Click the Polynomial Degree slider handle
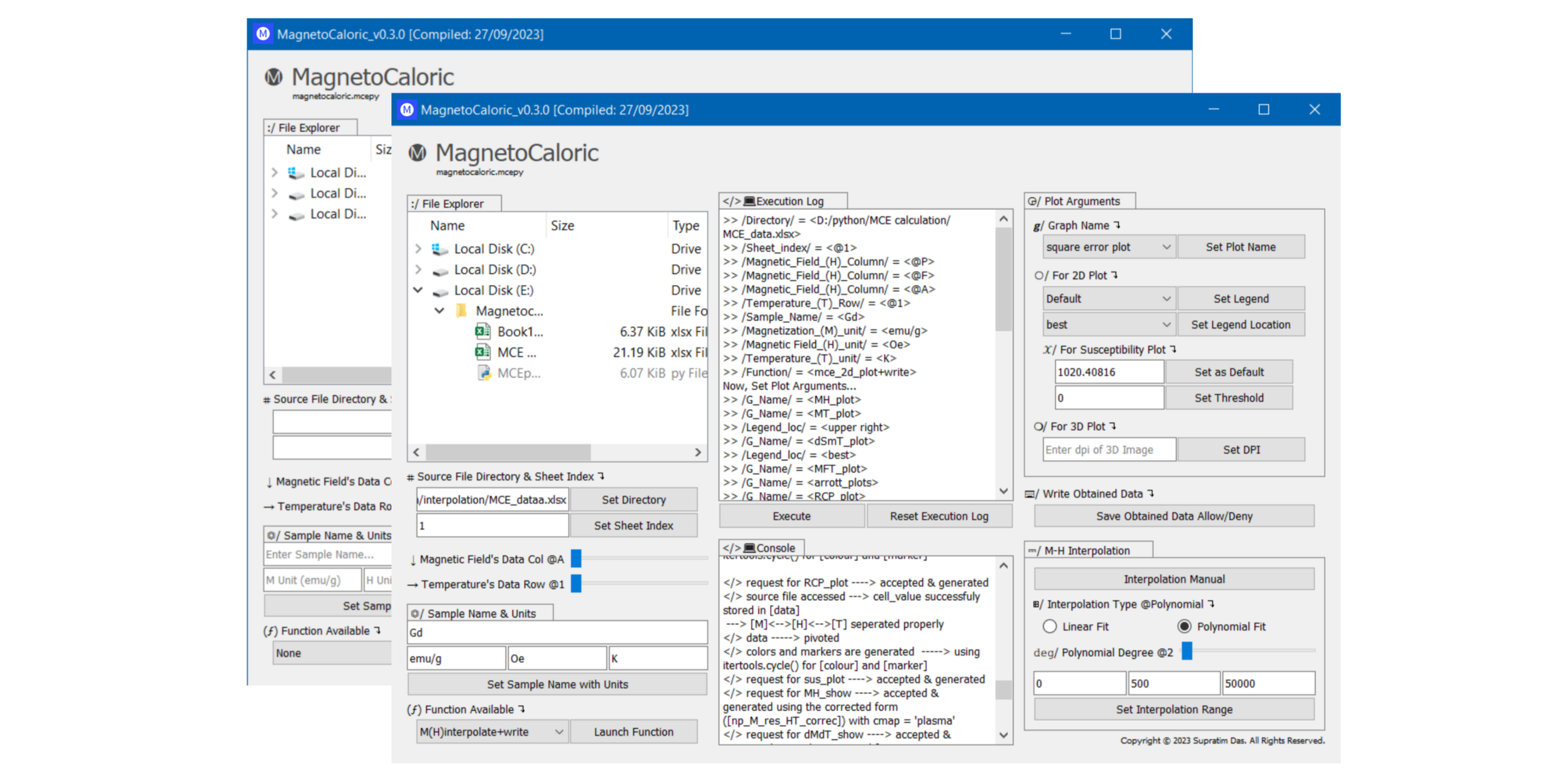The image size is (1568, 784). click(x=1186, y=651)
